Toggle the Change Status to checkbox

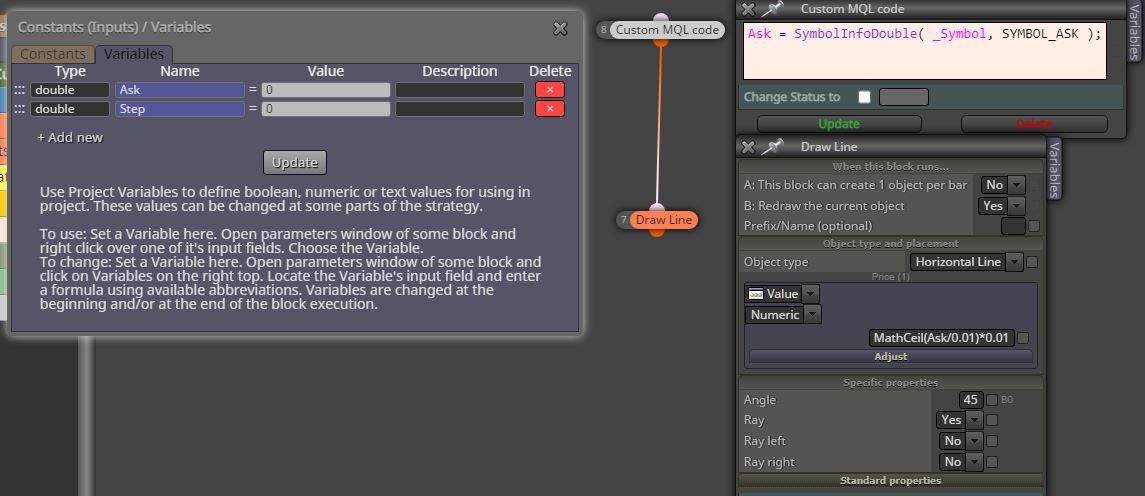pos(865,96)
